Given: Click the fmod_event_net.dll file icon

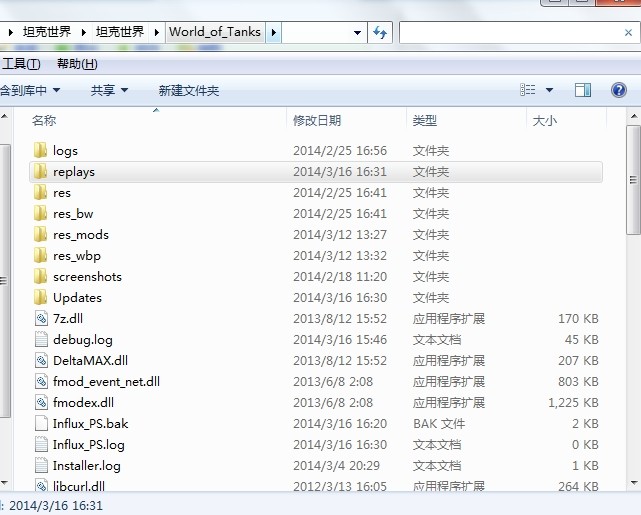Looking at the screenshot, I should 41,381.
